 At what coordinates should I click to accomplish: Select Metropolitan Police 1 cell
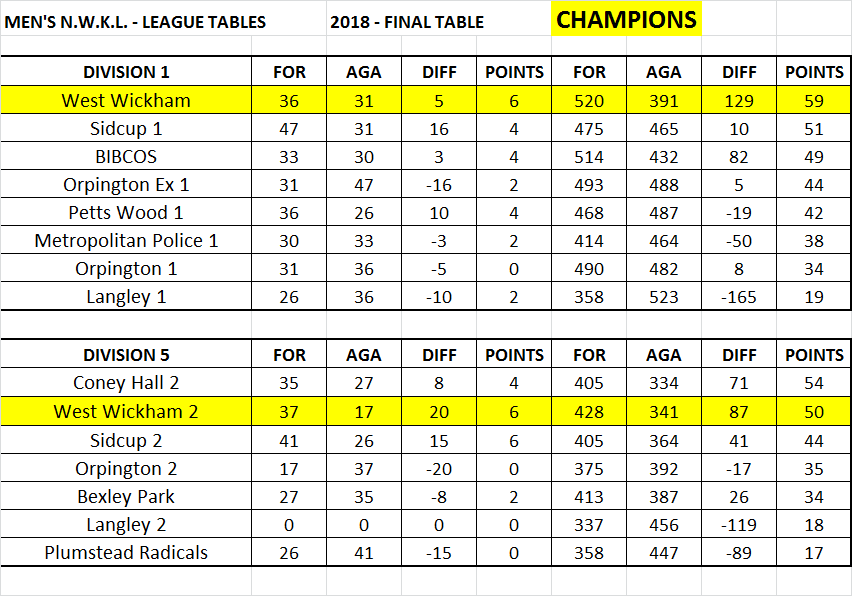[x=126, y=240]
